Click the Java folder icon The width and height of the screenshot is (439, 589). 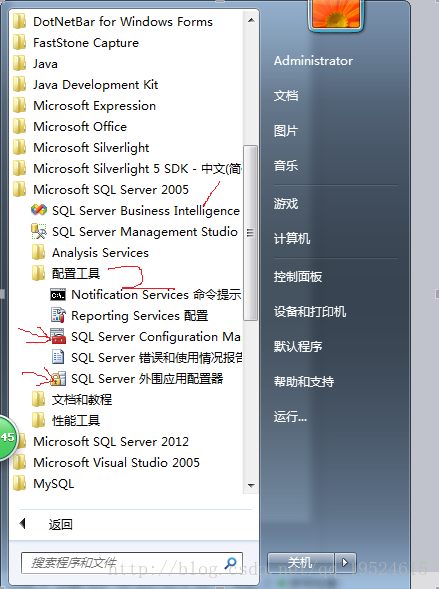19,63
